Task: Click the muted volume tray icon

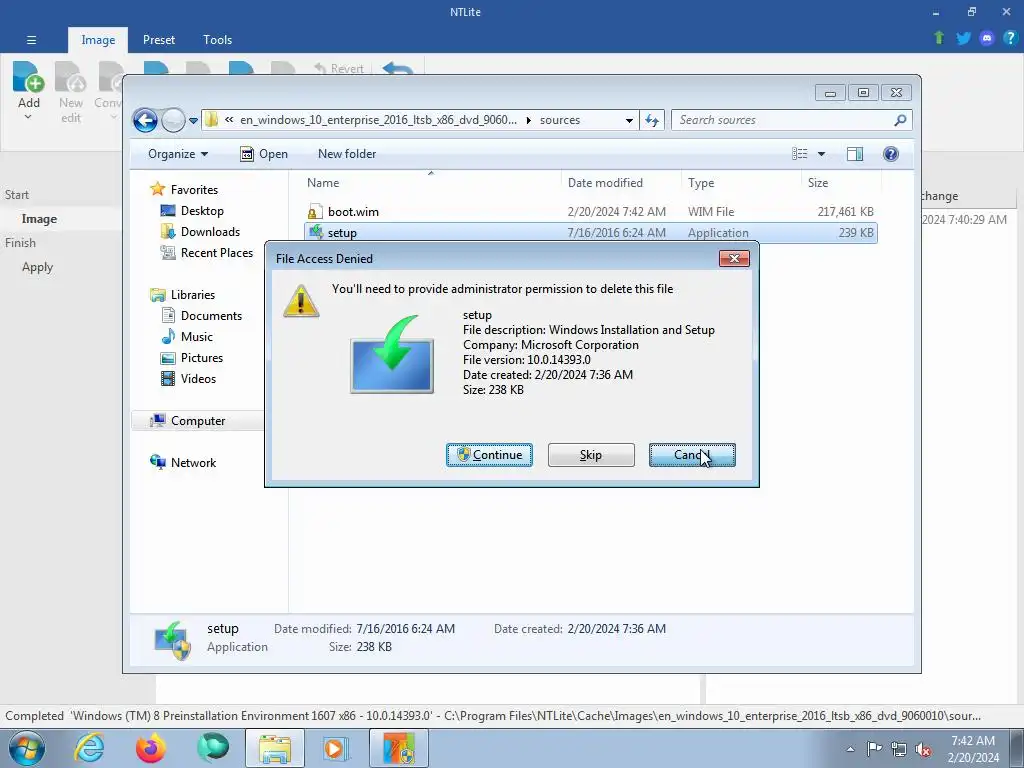Action: click(x=923, y=749)
